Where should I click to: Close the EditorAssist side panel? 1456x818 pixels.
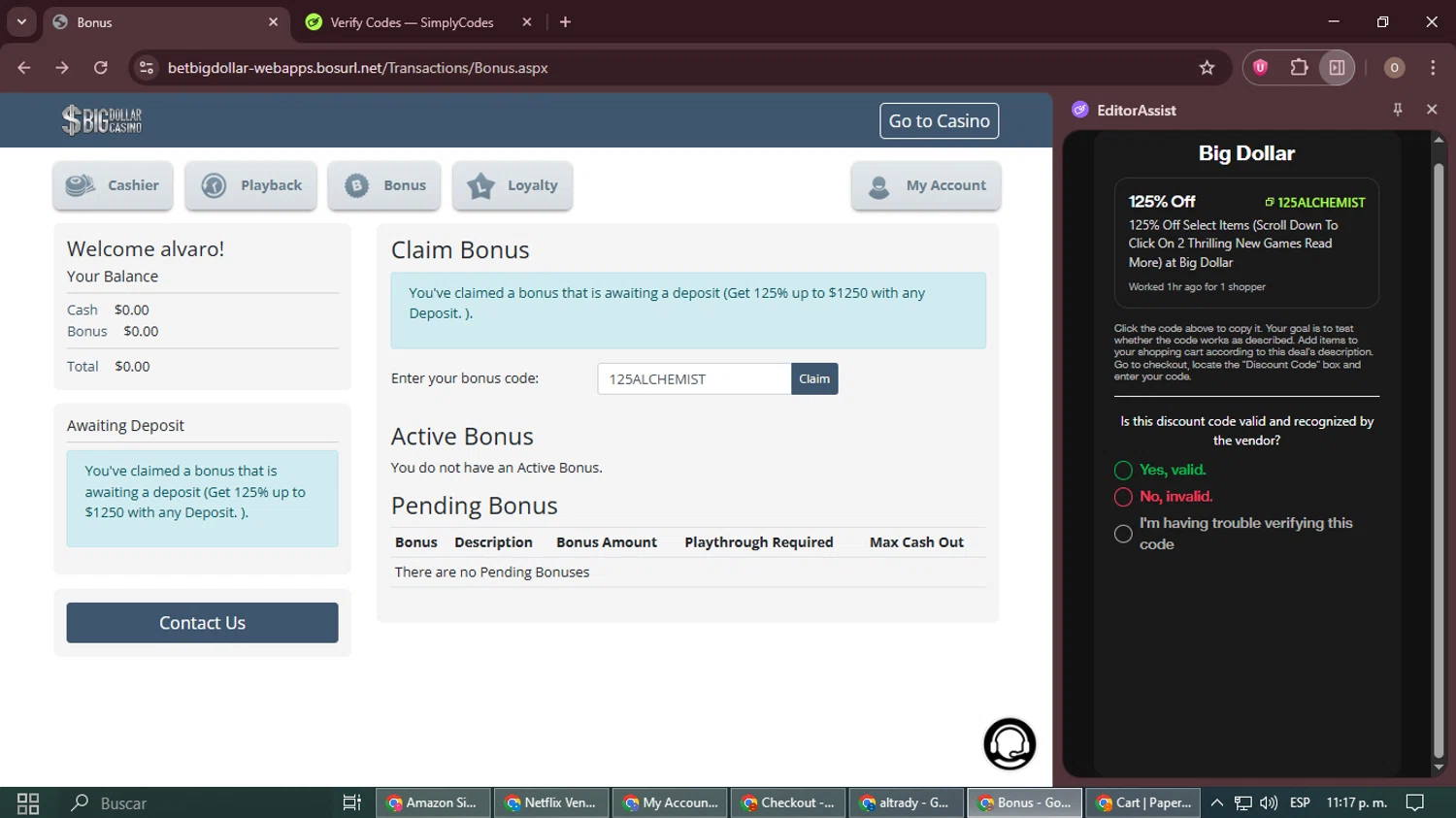click(1432, 110)
